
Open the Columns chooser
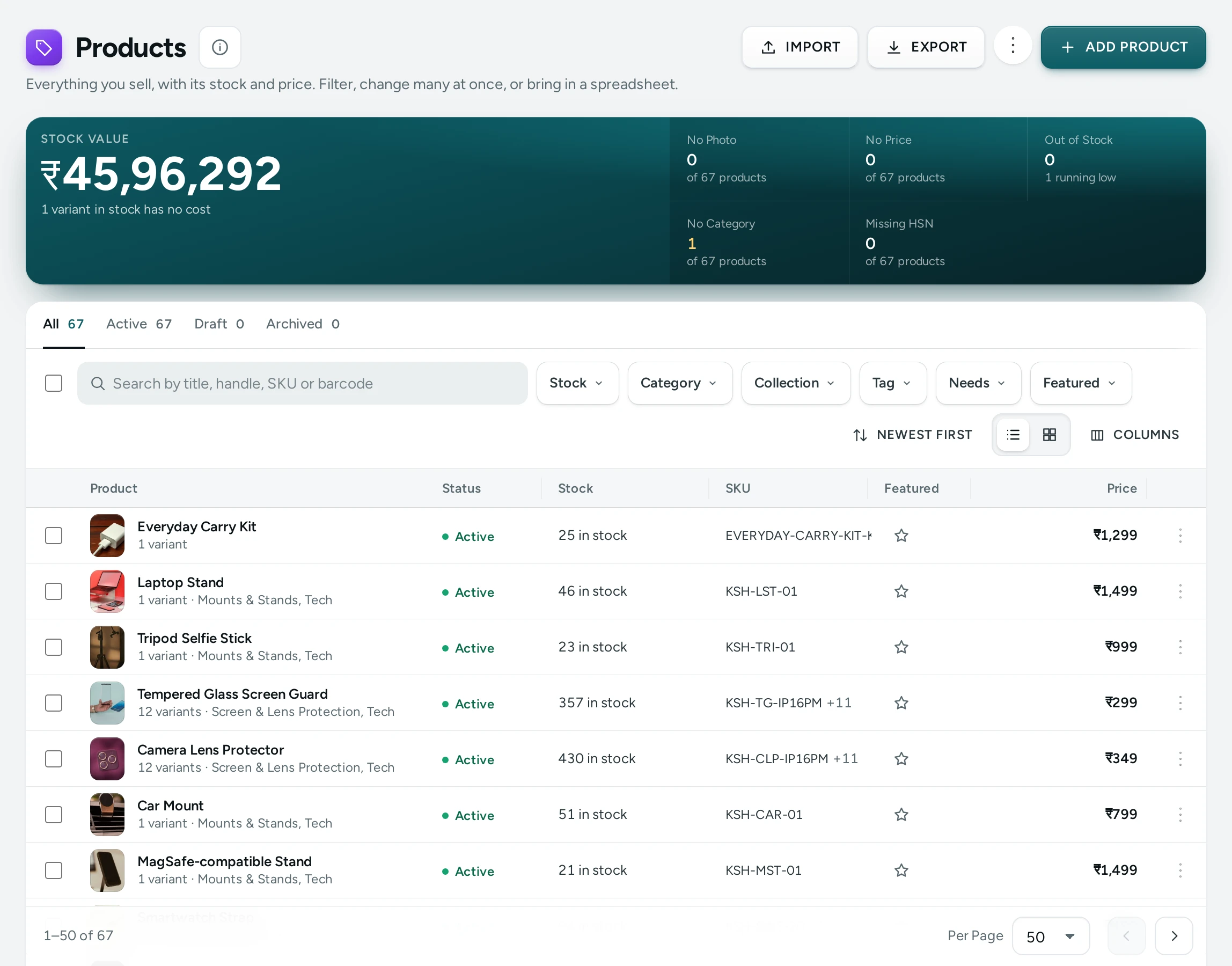click(x=1134, y=434)
